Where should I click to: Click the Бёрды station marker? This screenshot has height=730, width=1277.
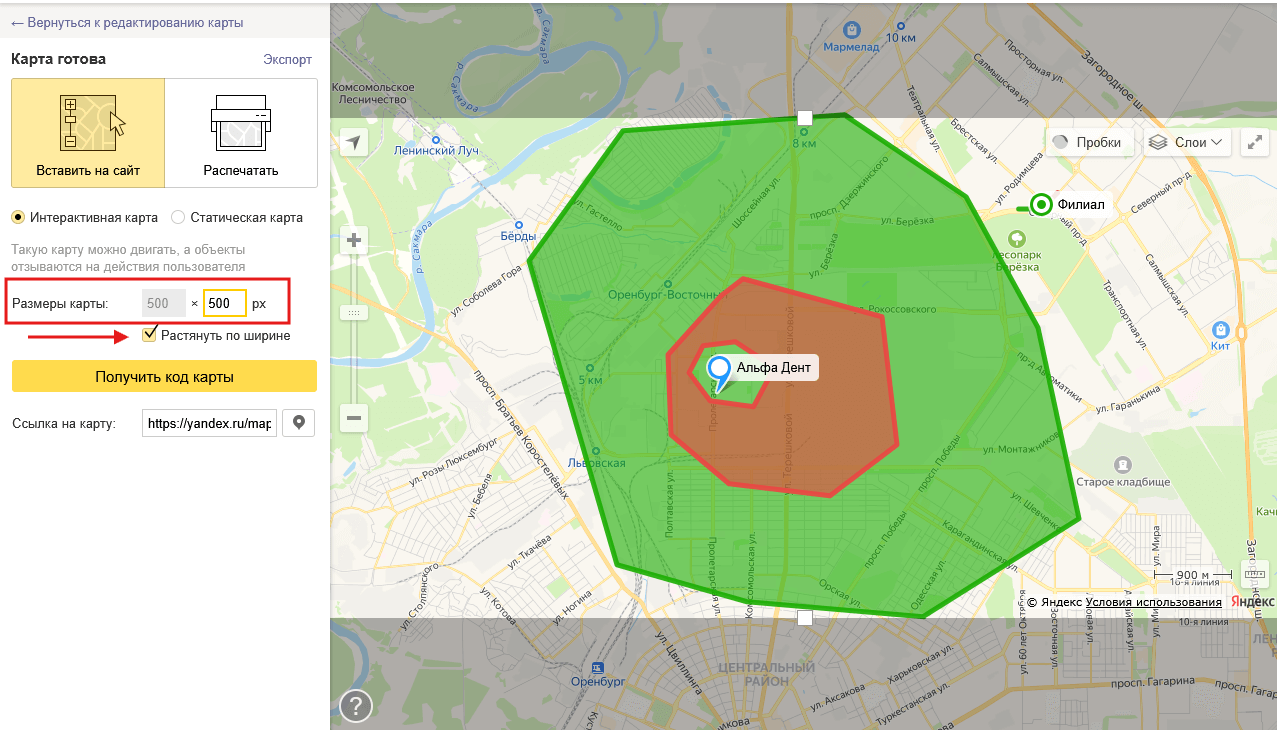tap(518, 225)
